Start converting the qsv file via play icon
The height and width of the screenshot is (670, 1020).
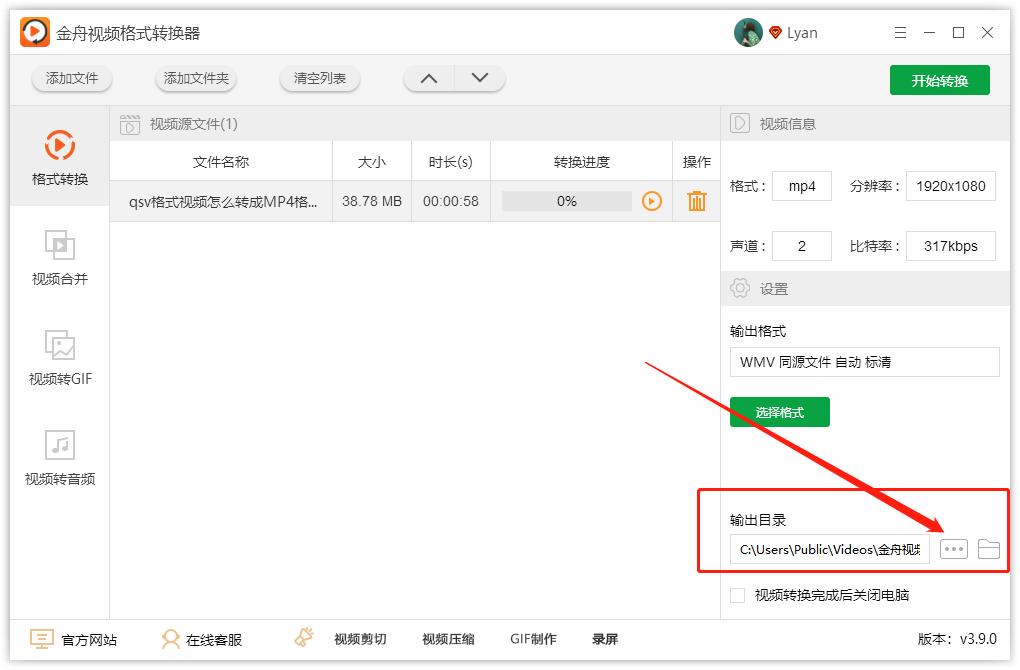point(652,201)
